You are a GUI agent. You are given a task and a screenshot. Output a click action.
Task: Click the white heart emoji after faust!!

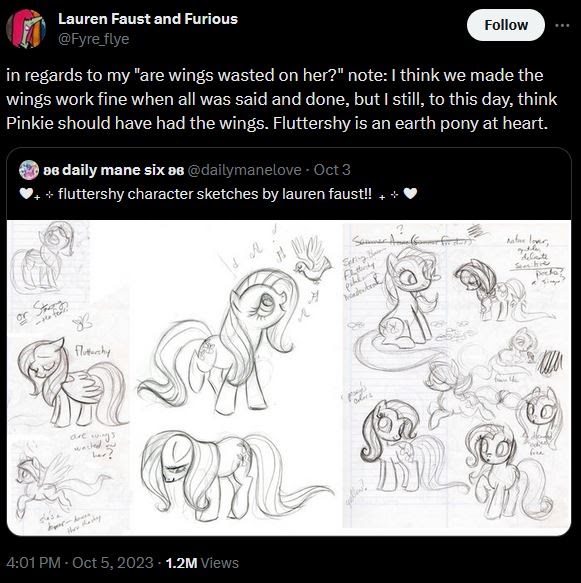tap(410, 193)
